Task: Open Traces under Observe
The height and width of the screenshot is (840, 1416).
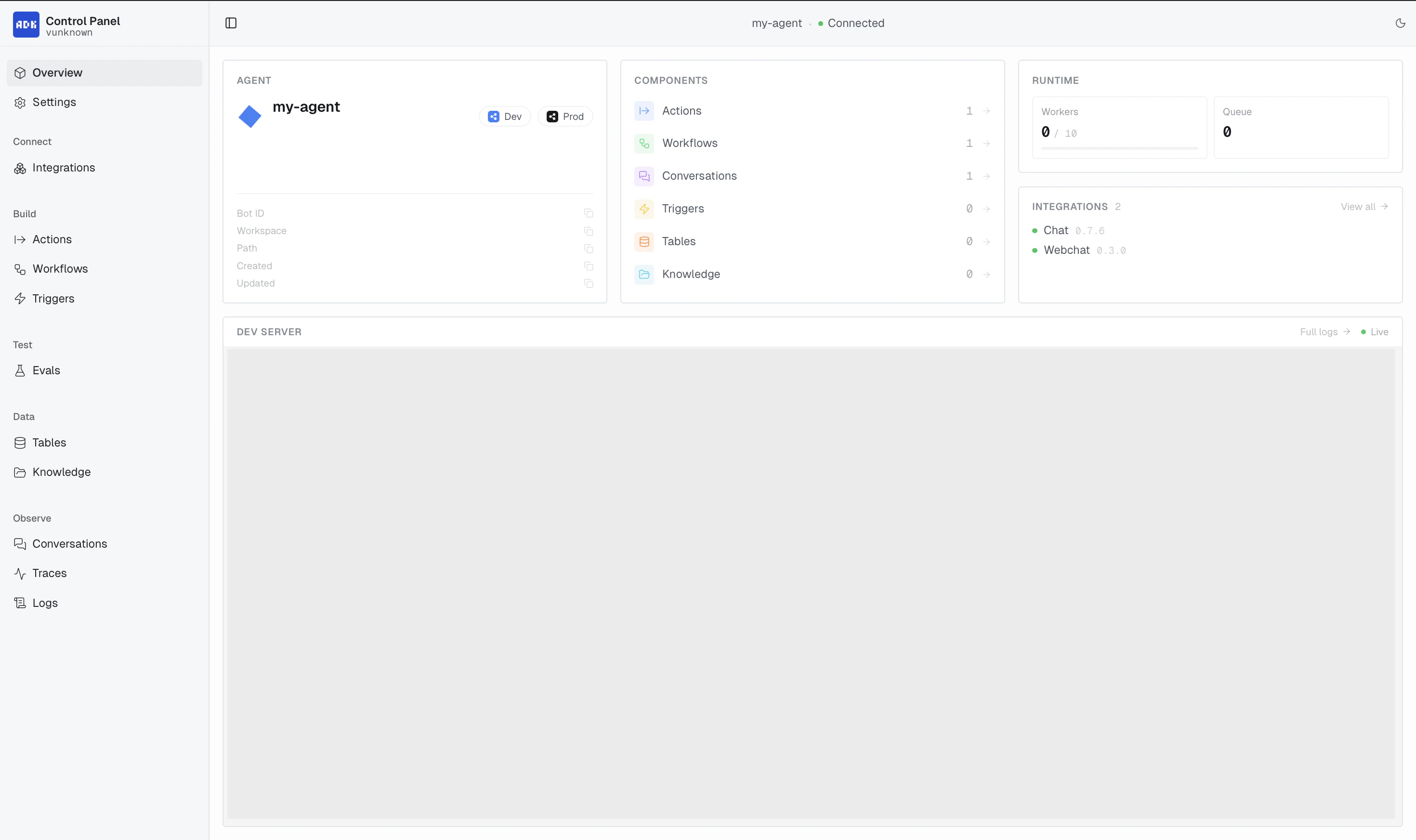Action: click(49, 573)
